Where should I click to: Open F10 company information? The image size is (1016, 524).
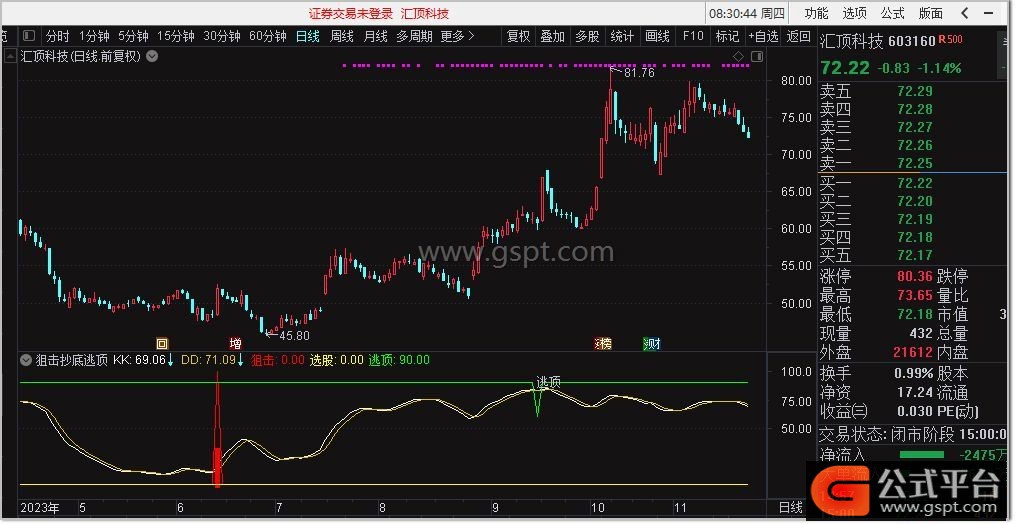tap(693, 36)
